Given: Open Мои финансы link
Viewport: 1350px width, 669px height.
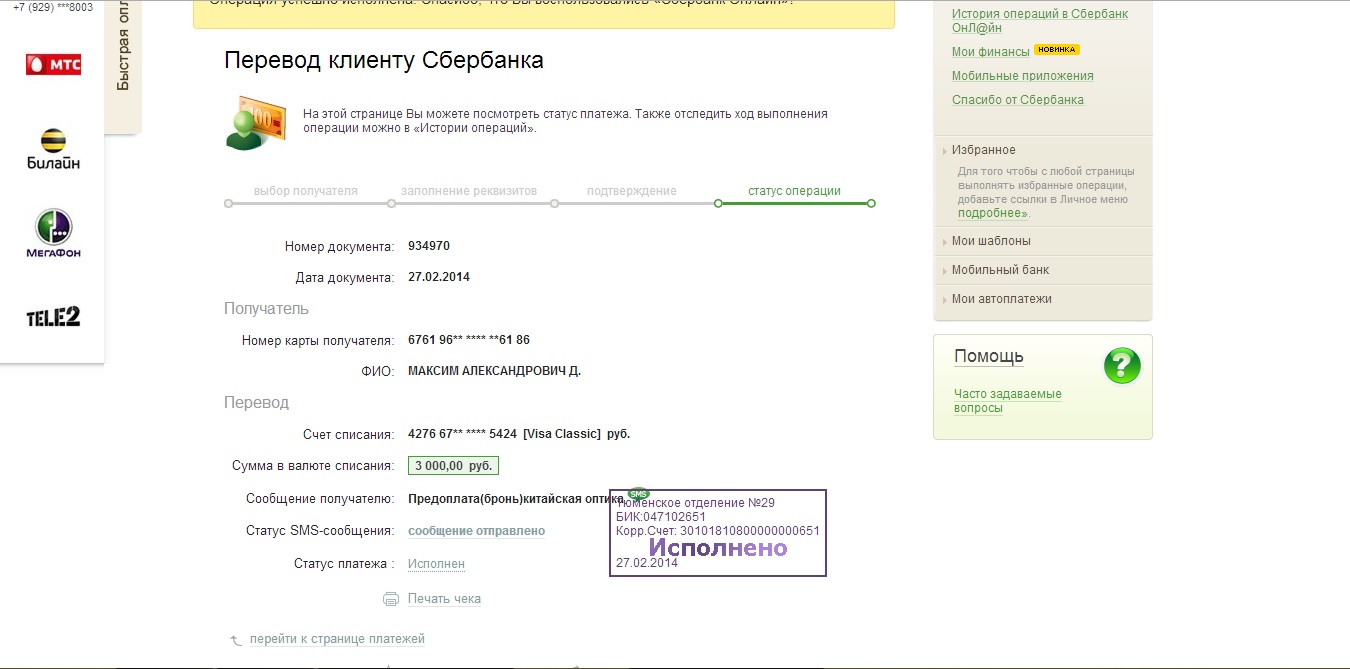Looking at the screenshot, I should (x=990, y=52).
